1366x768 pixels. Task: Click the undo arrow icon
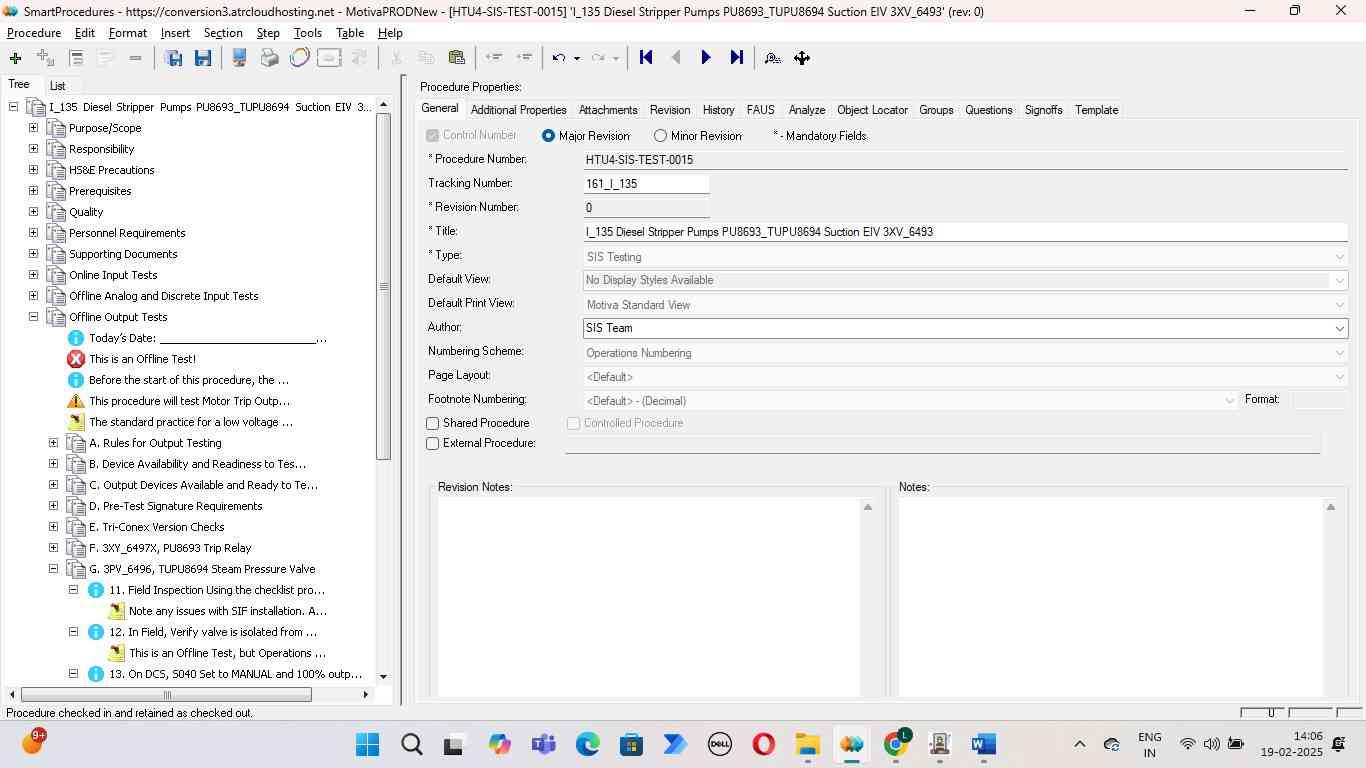[559, 58]
